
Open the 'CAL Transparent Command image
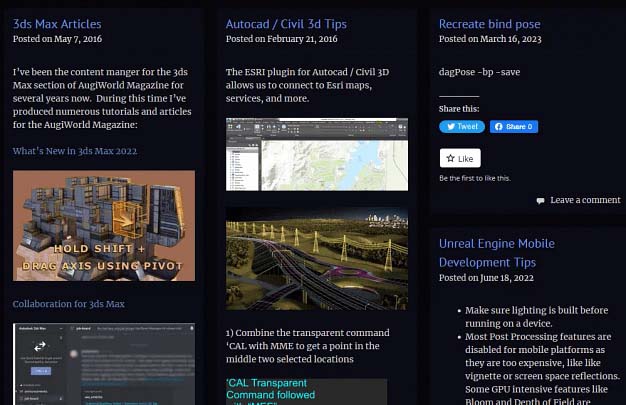(306, 391)
